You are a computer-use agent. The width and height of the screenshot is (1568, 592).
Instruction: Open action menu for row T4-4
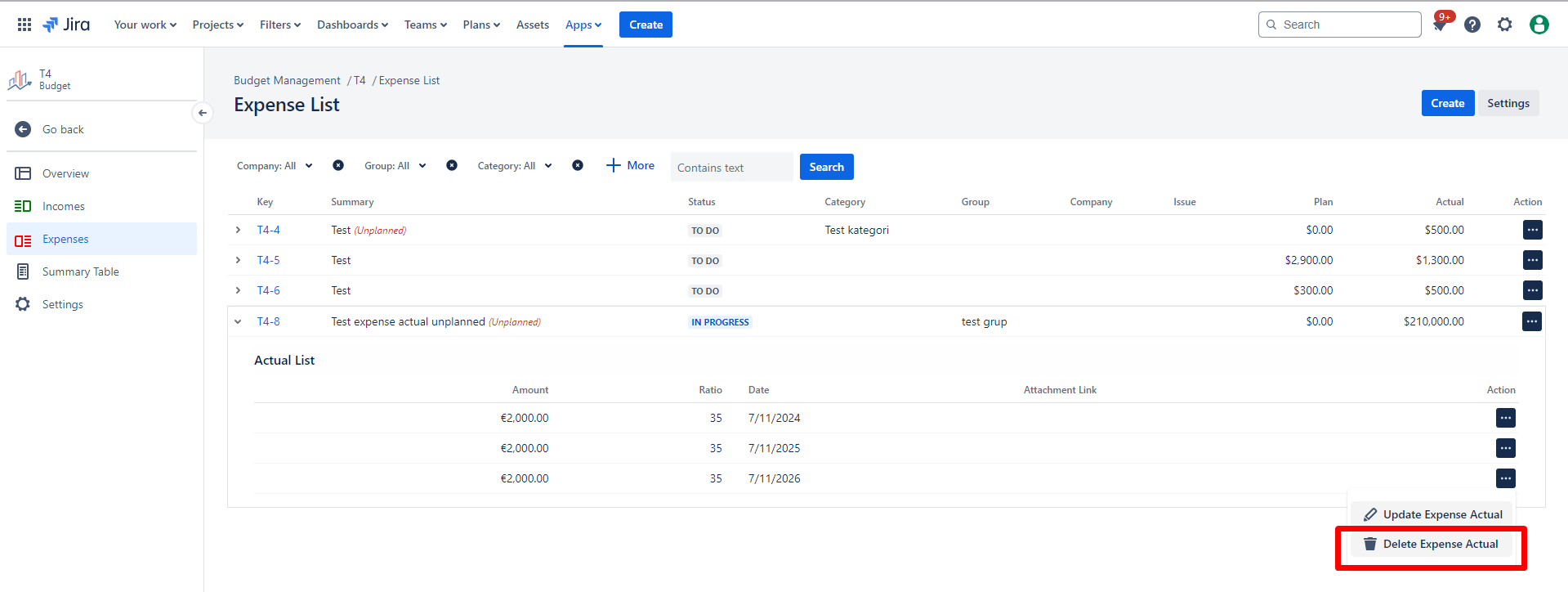1533,230
